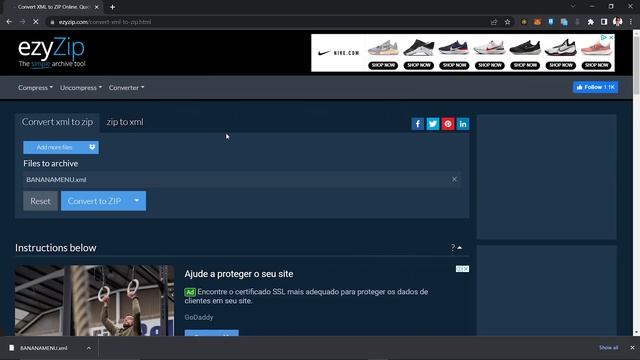Click the GoDaddy advertiser label
640x360 pixels.
click(x=198, y=317)
